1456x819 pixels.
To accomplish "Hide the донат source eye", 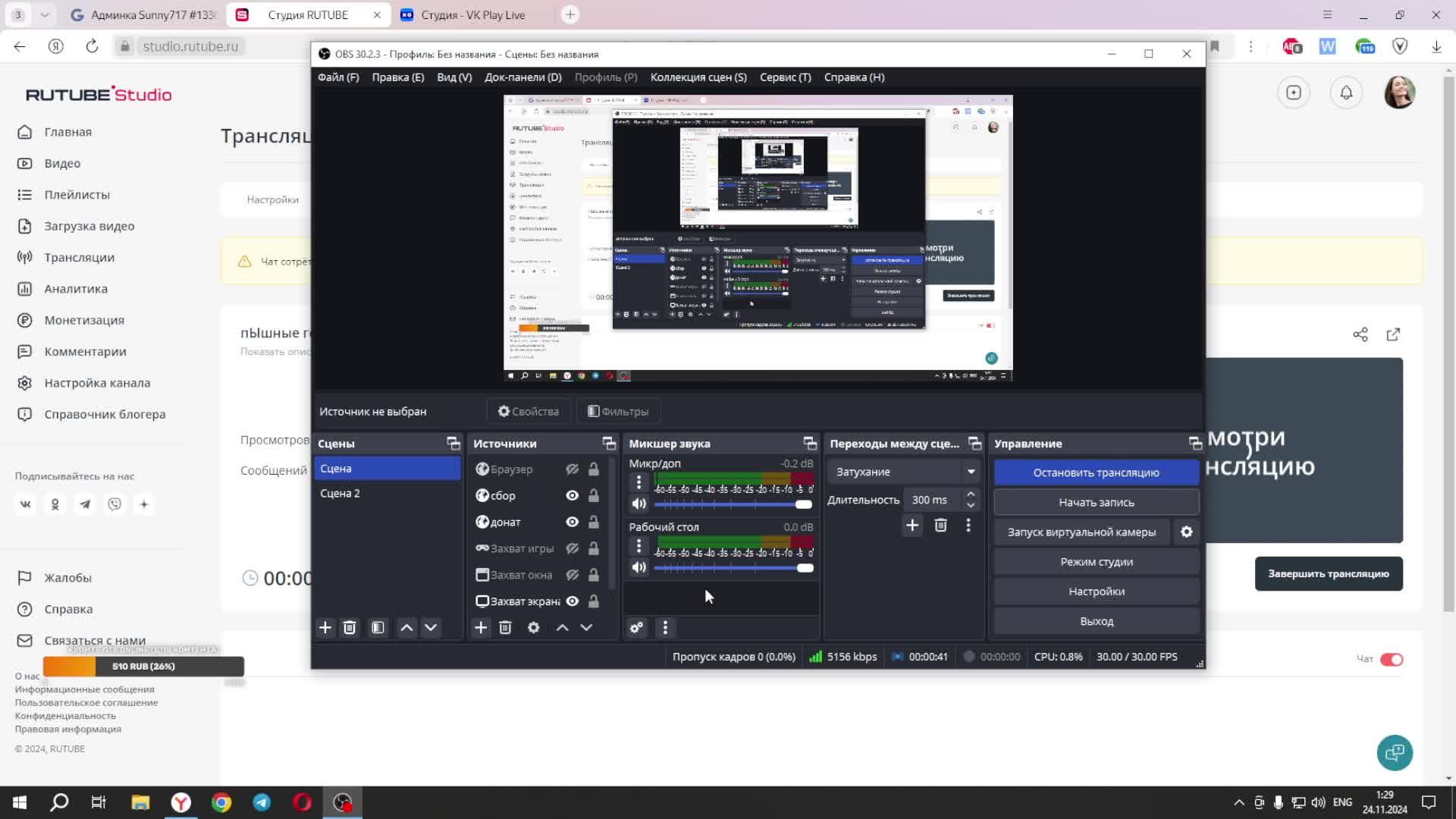I will point(573,522).
